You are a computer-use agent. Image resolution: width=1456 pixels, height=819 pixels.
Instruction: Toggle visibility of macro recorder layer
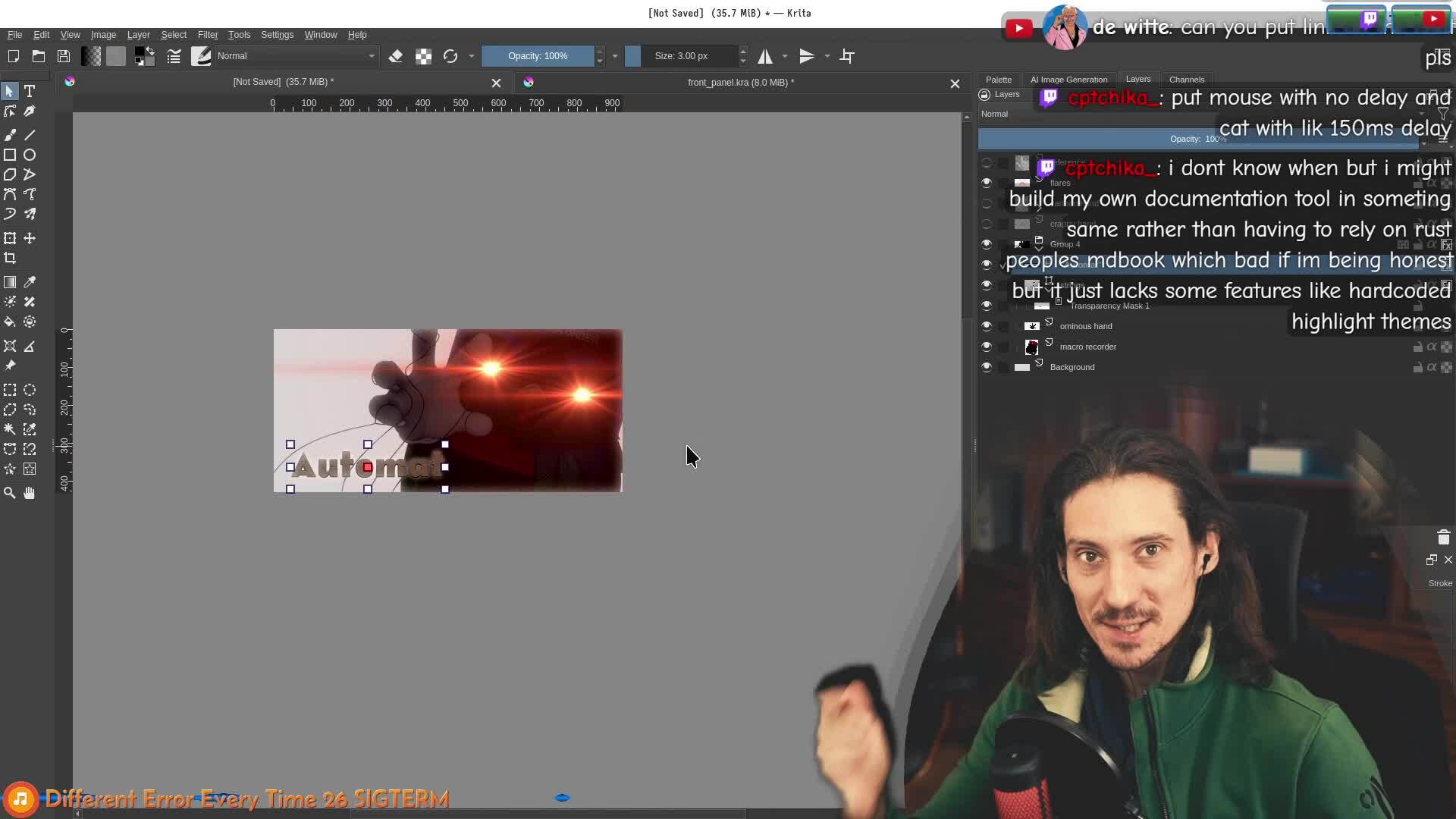[x=987, y=347]
